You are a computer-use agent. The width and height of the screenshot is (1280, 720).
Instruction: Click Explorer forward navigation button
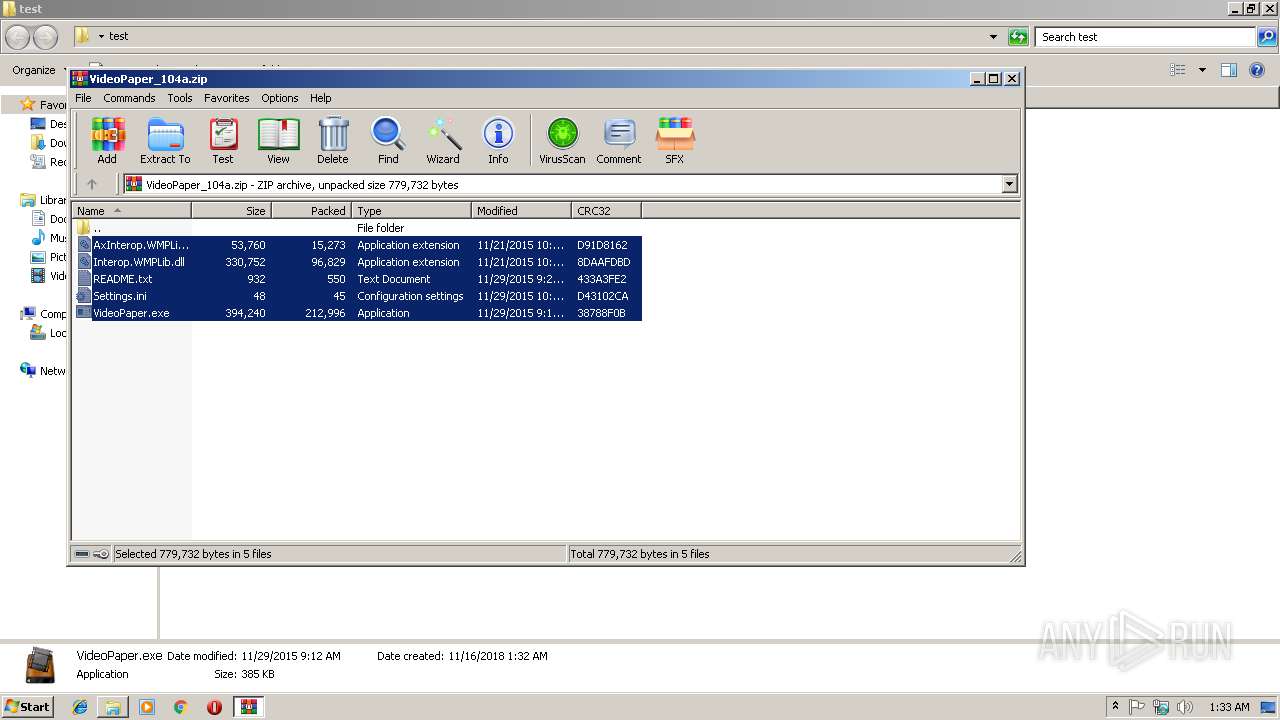(x=46, y=38)
